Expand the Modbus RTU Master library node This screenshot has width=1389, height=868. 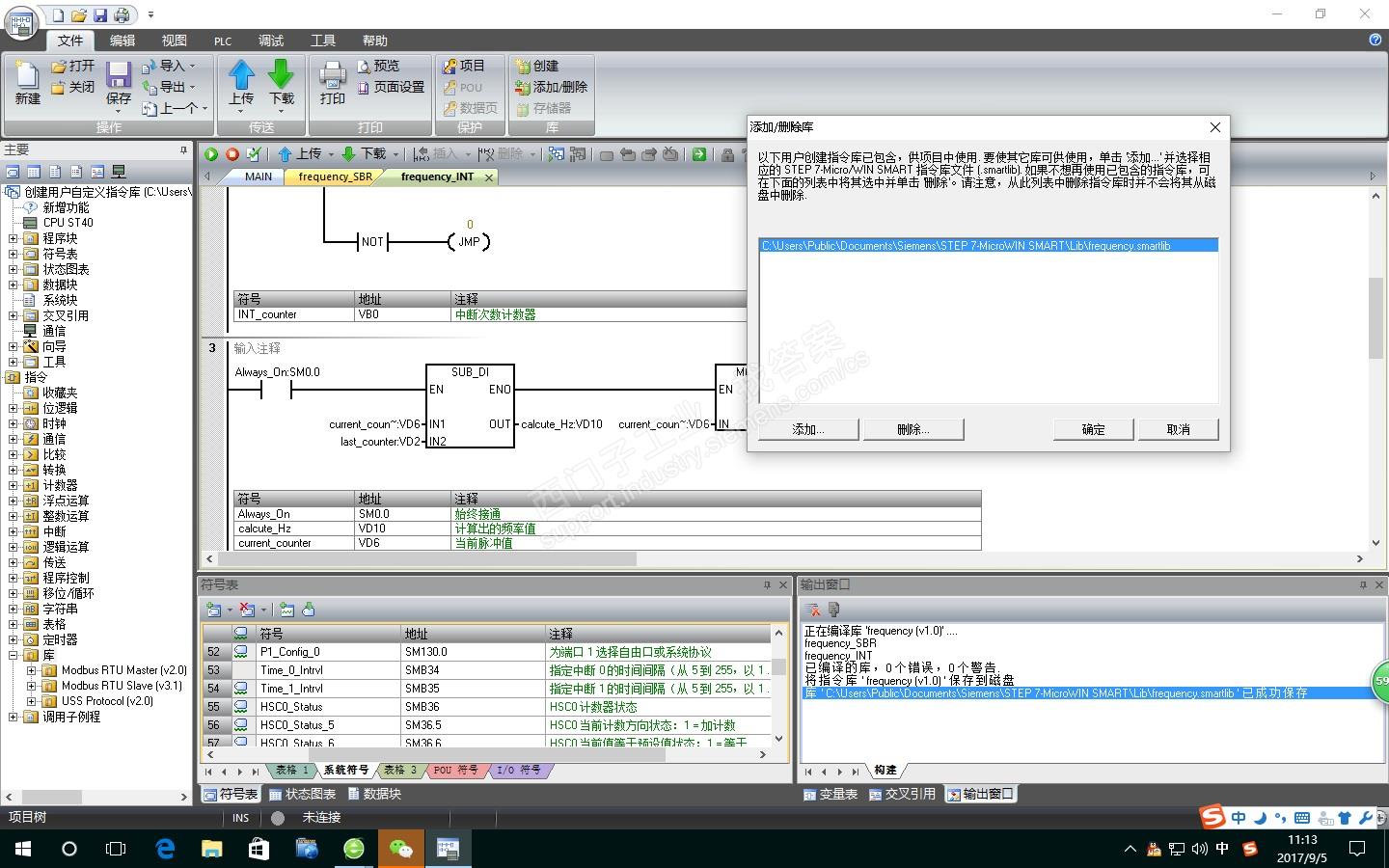[x=31, y=670]
